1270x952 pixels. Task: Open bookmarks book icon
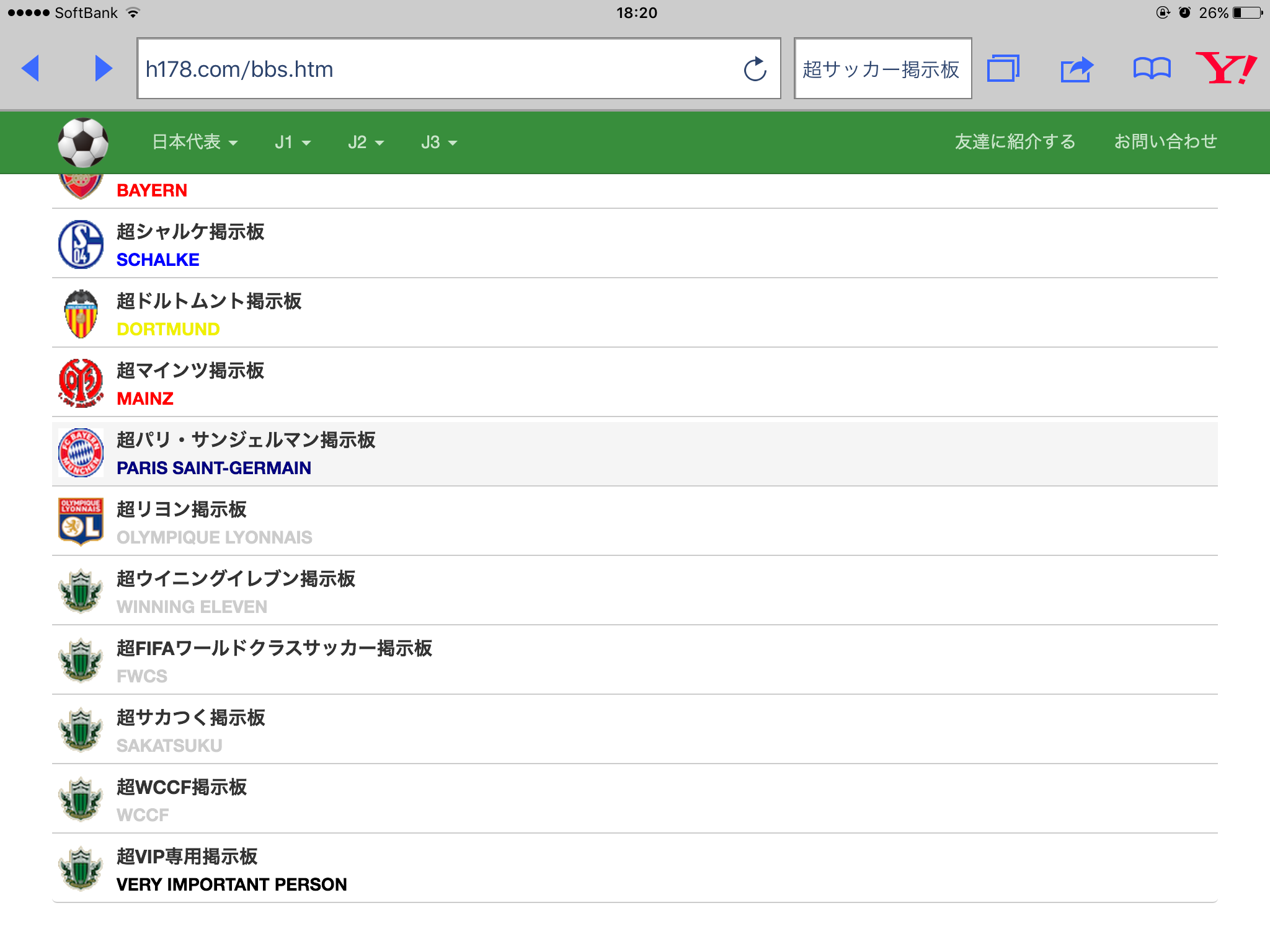point(1152,68)
